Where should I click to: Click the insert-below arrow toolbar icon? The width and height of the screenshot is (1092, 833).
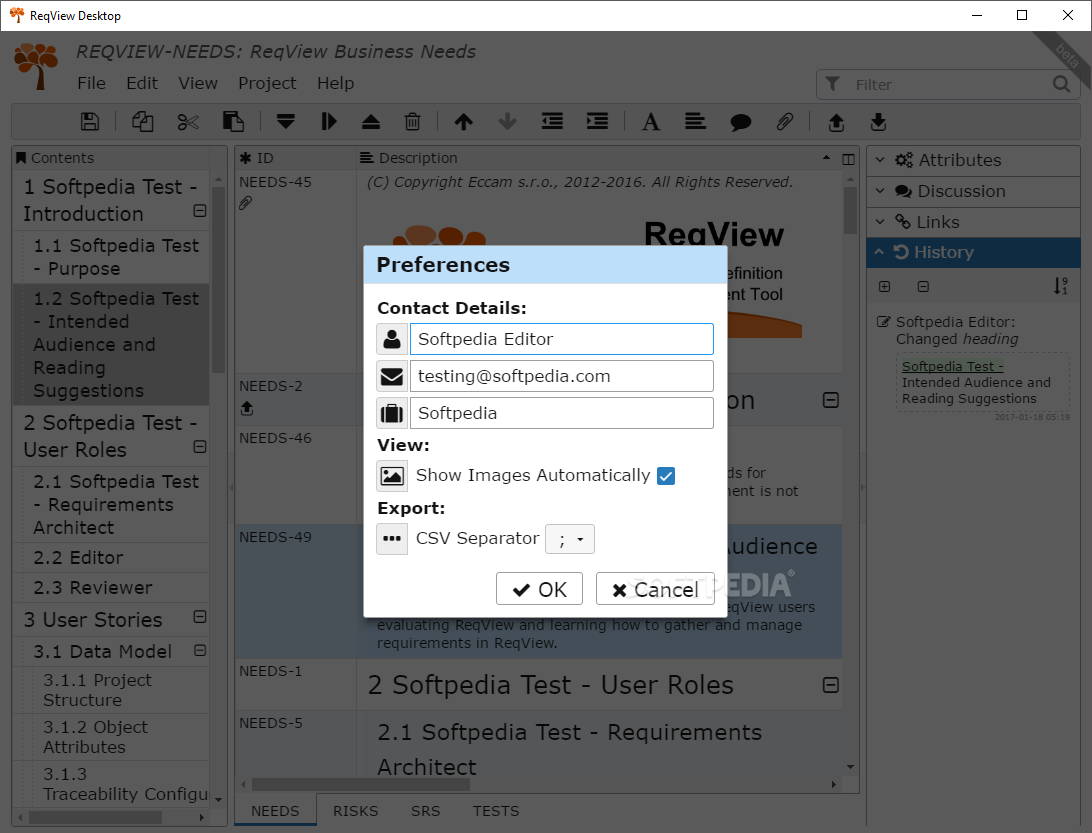[x=286, y=122]
